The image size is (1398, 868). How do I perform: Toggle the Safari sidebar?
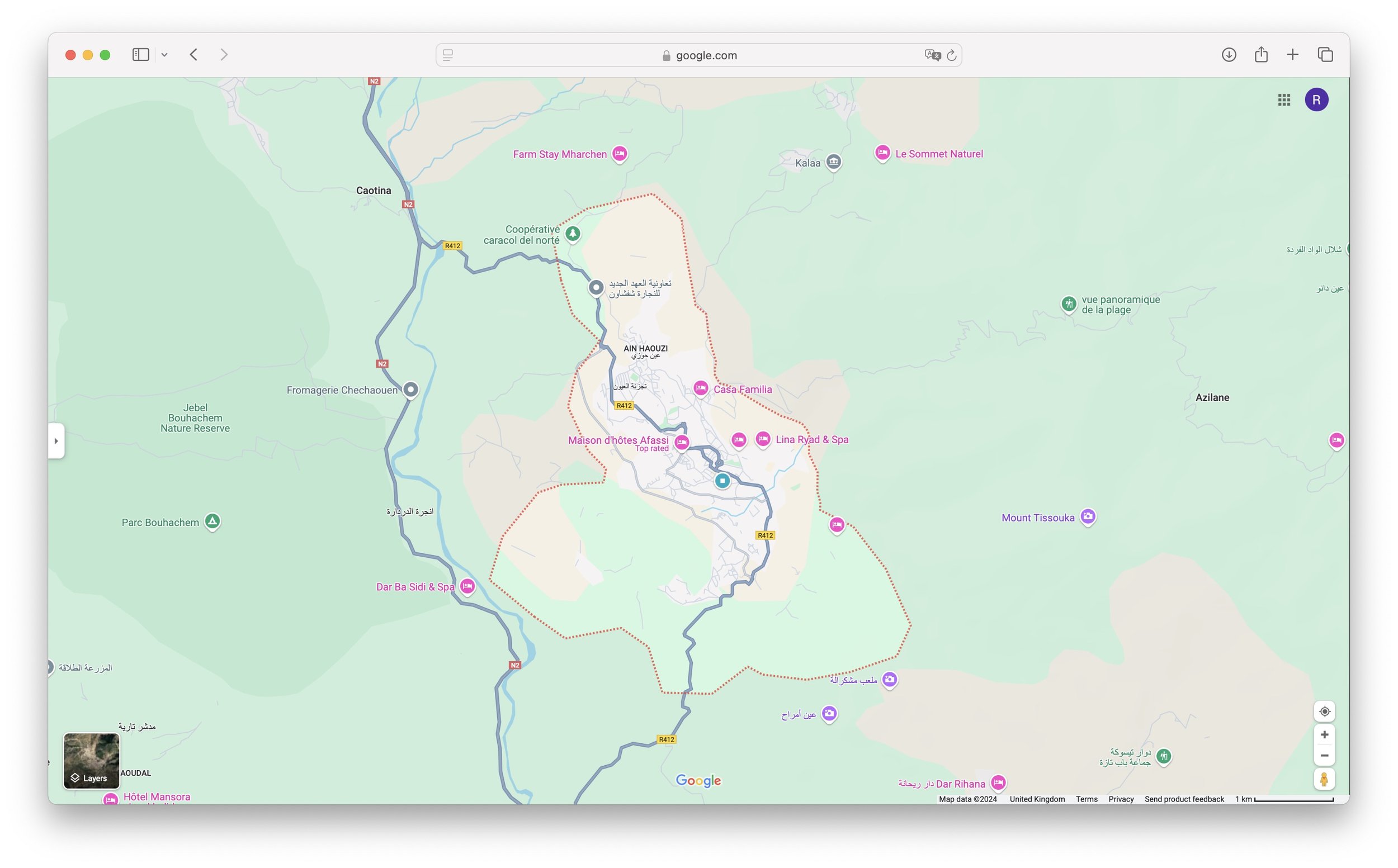141,55
